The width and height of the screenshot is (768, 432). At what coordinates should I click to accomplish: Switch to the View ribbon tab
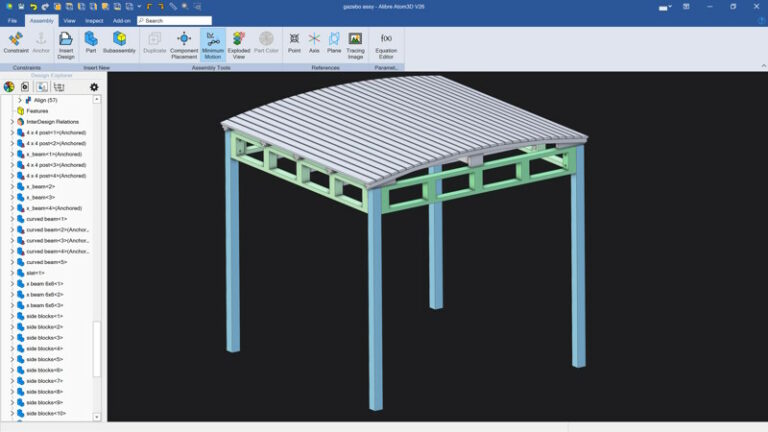69,21
